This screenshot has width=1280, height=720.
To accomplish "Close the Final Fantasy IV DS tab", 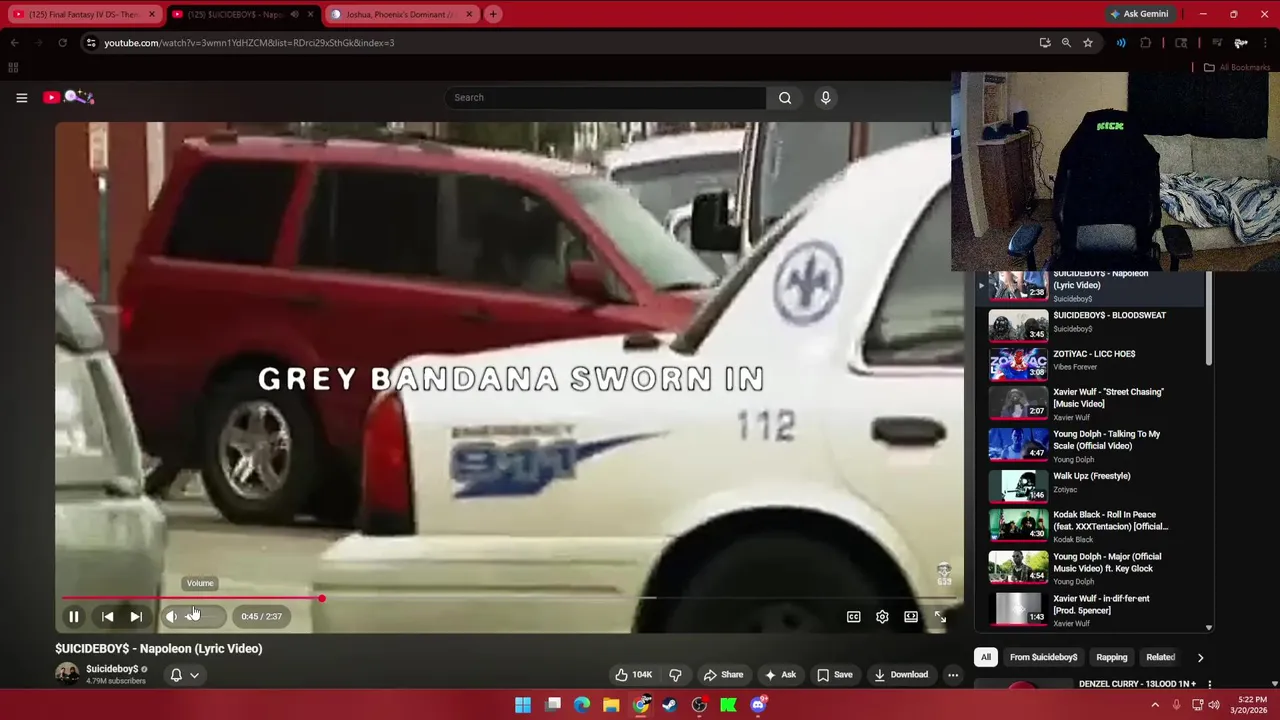I will coord(151,14).
